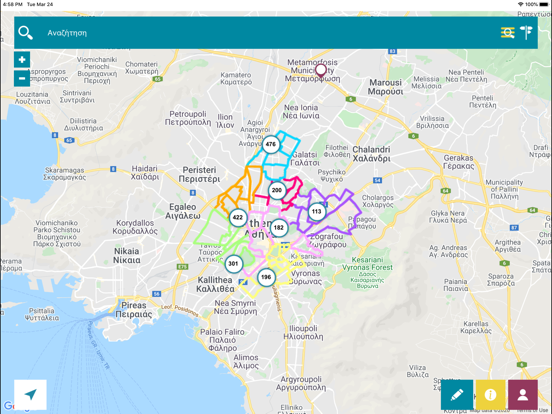The width and height of the screenshot is (552, 414).
Task: Open cluster marker 476
Action: [x=271, y=144]
